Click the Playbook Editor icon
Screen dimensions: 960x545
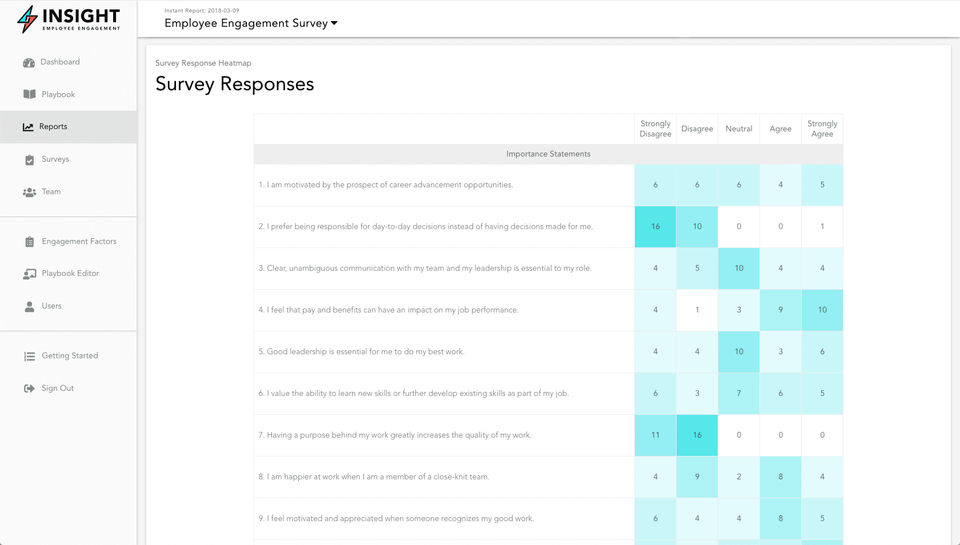[29, 274]
